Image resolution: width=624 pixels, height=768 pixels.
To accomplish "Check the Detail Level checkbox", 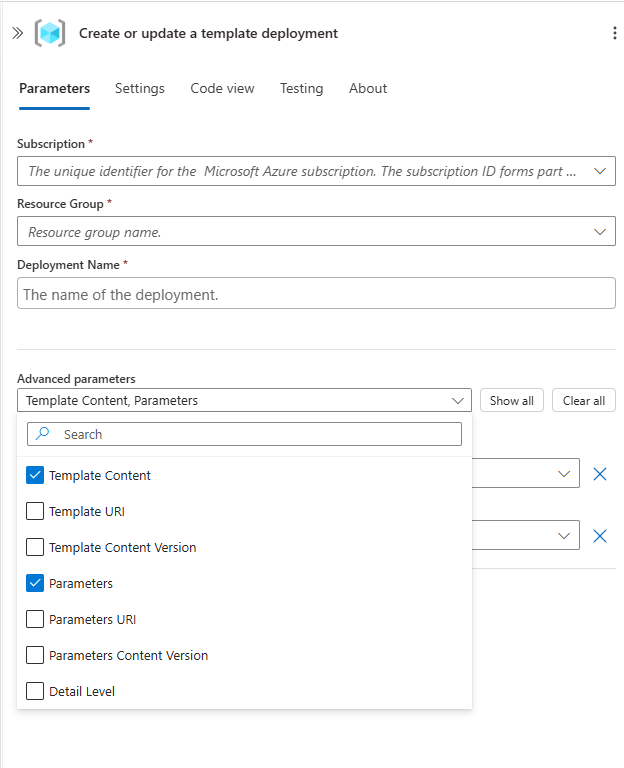I will click(35, 691).
